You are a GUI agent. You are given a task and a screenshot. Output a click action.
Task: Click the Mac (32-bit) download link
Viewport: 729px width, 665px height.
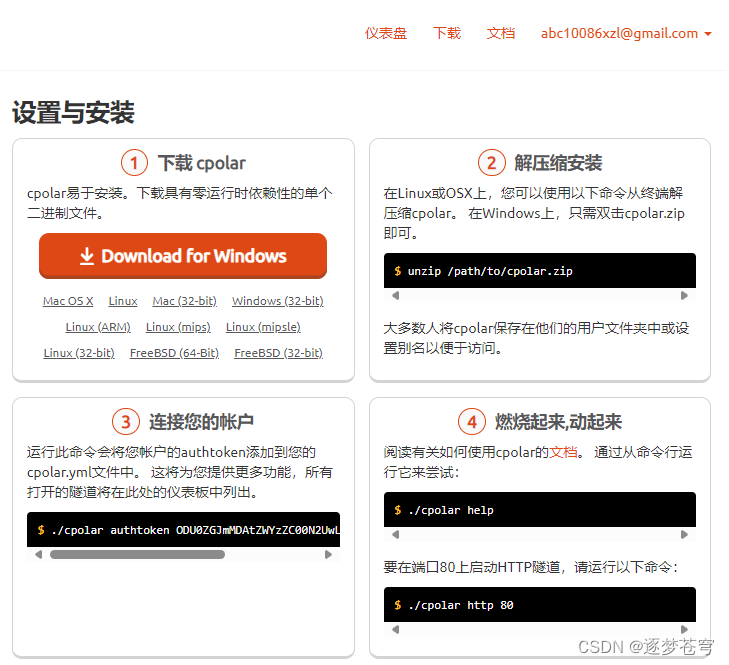point(186,302)
